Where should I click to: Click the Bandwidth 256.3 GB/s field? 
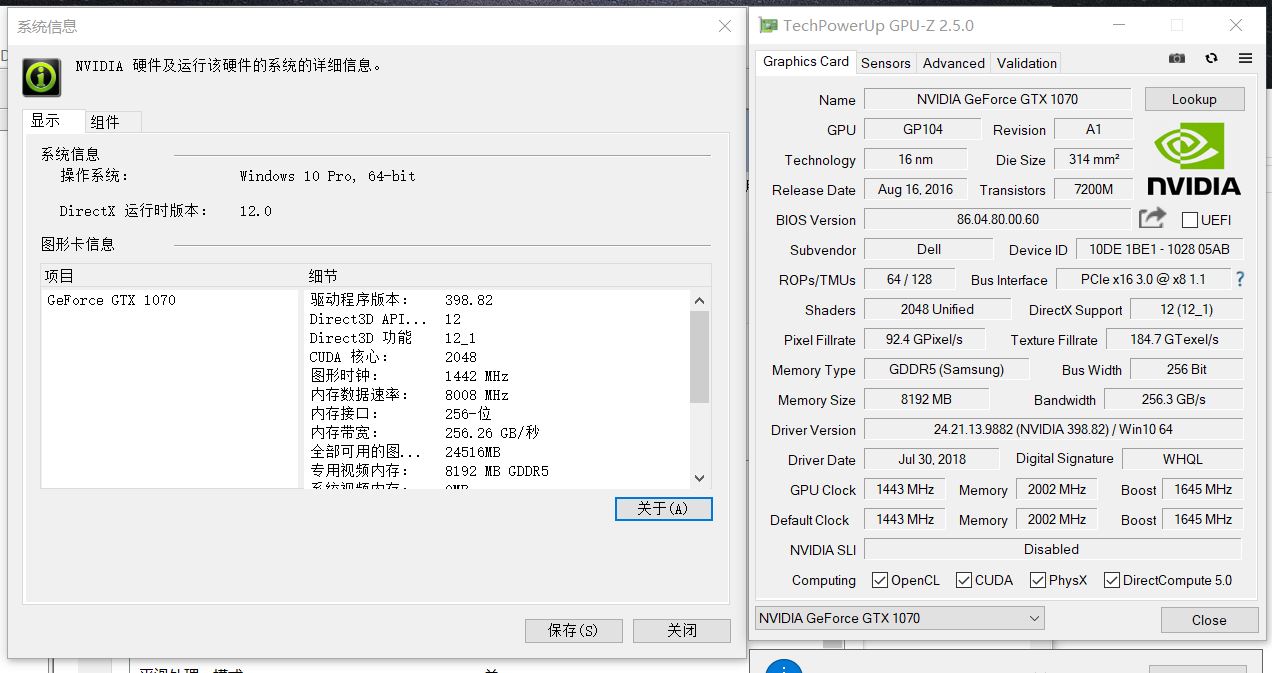pos(1174,399)
